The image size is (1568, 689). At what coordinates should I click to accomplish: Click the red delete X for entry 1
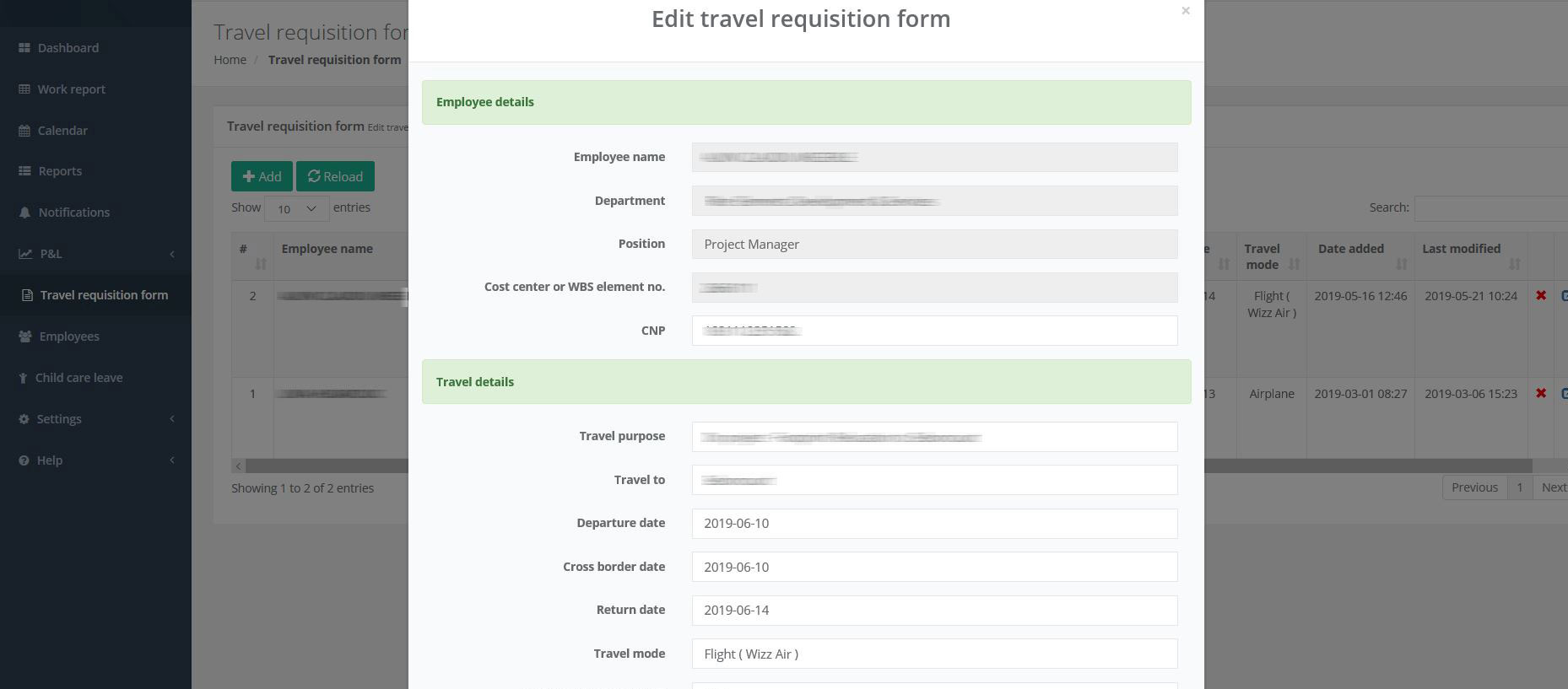click(x=1541, y=394)
